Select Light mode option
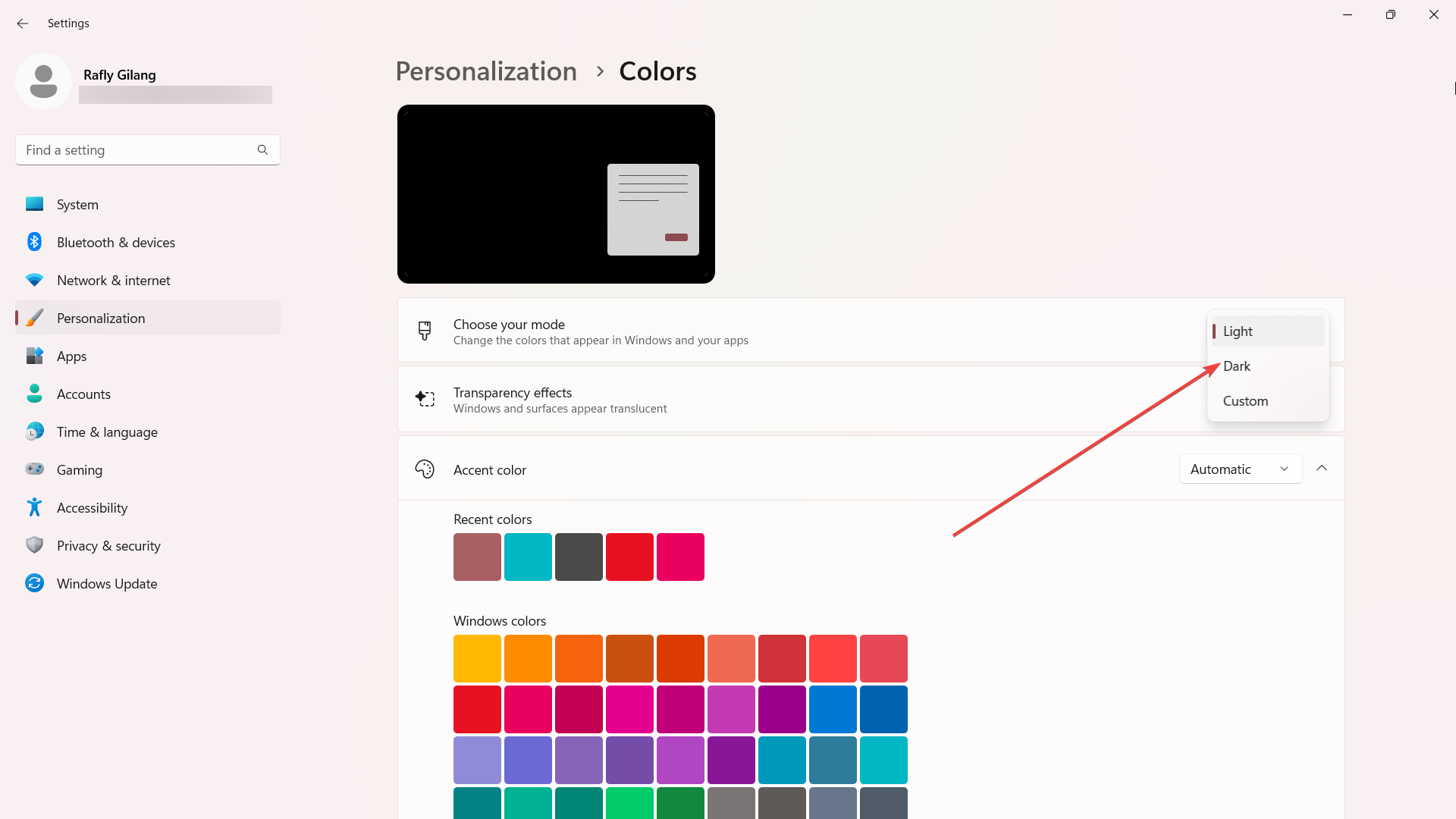The image size is (1456, 819). [x=1268, y=331]
